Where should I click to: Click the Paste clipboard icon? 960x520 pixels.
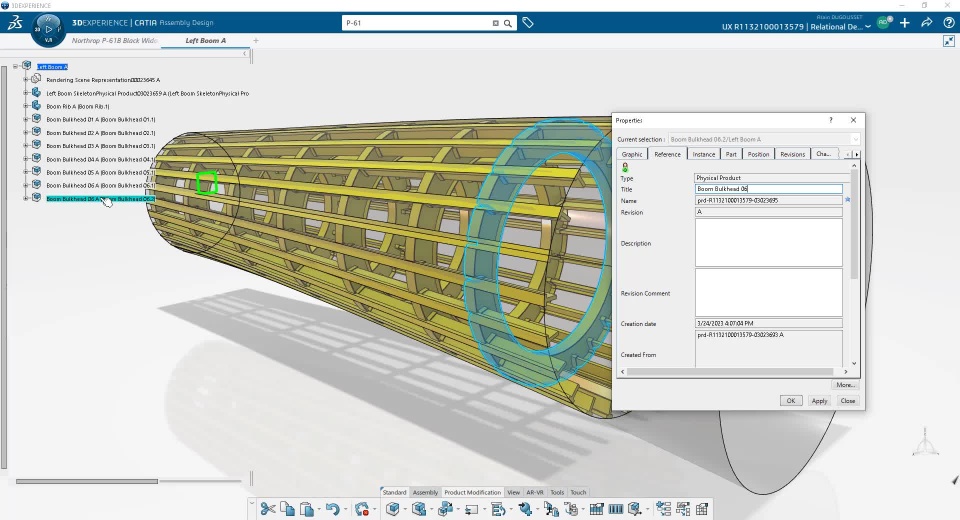tap(307, 508)
